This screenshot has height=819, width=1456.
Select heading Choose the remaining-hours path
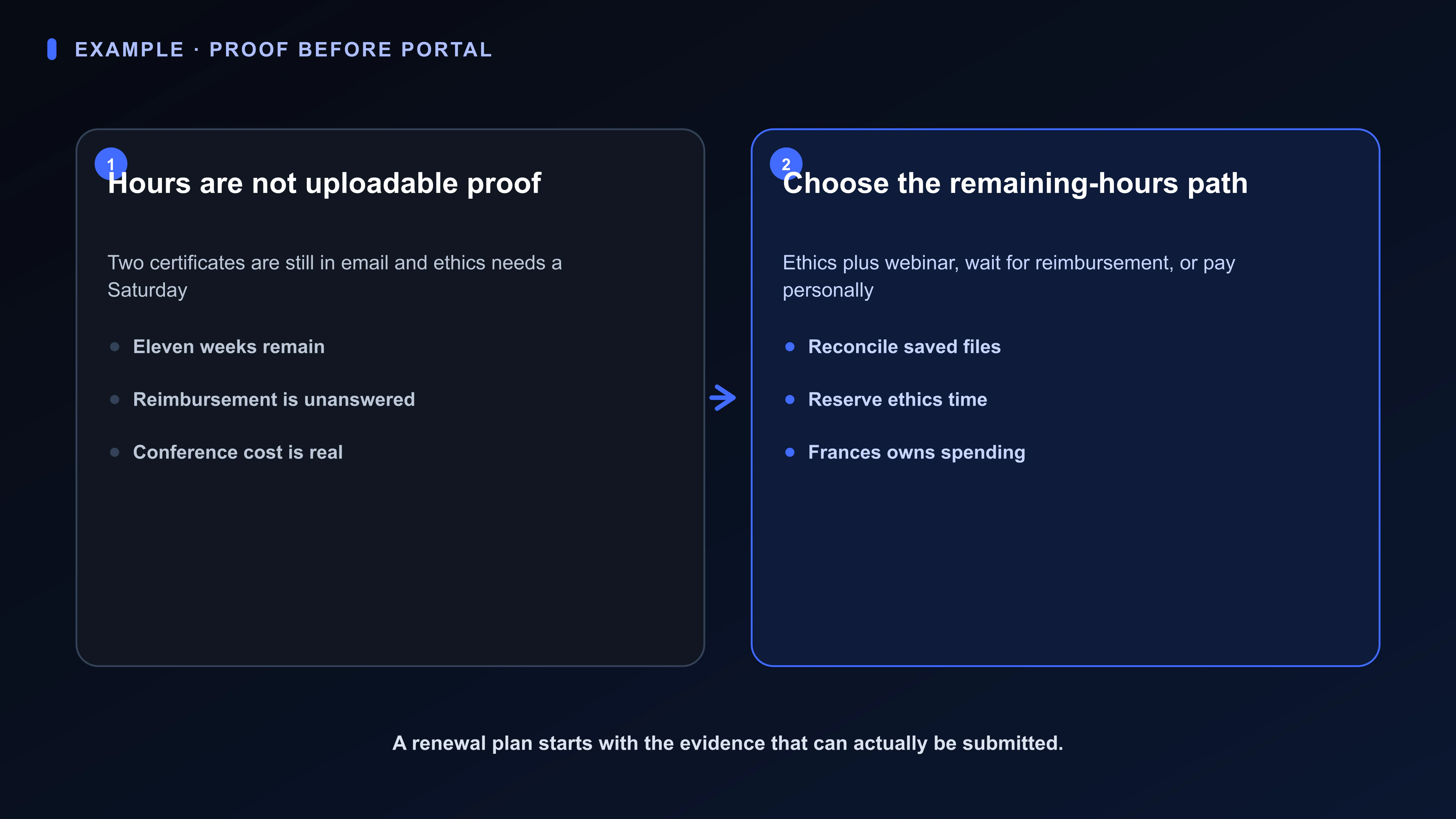tap(1015, 183)
